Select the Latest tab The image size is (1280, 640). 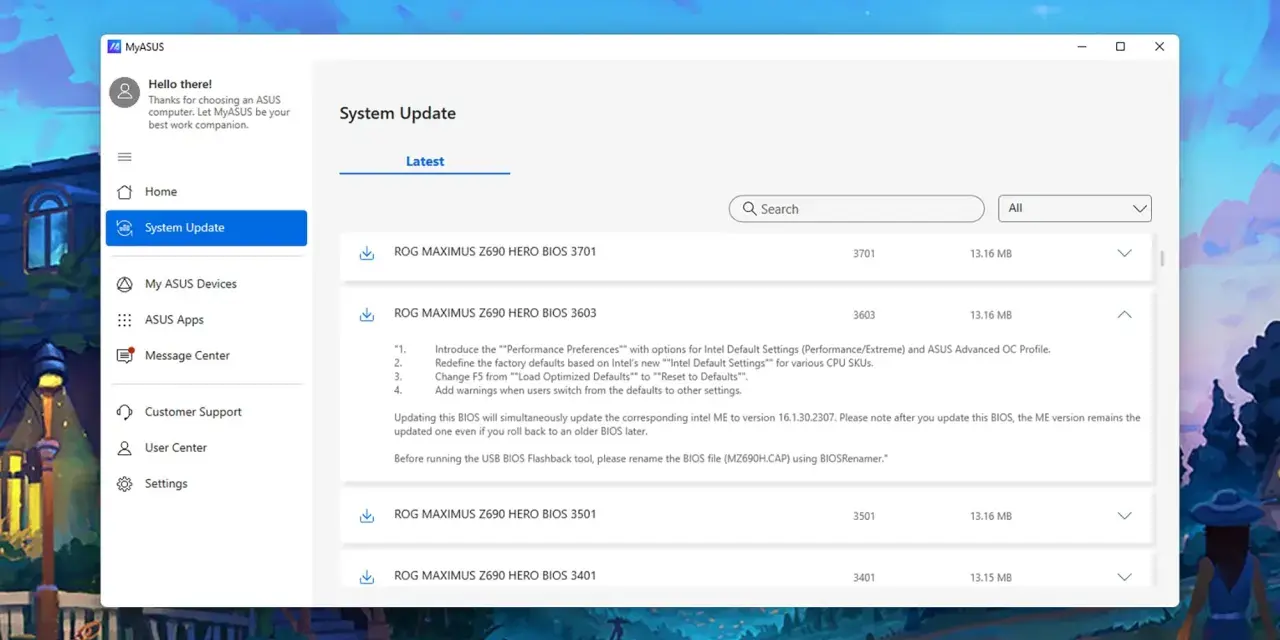pyautogui.click(x=425, y=161)
